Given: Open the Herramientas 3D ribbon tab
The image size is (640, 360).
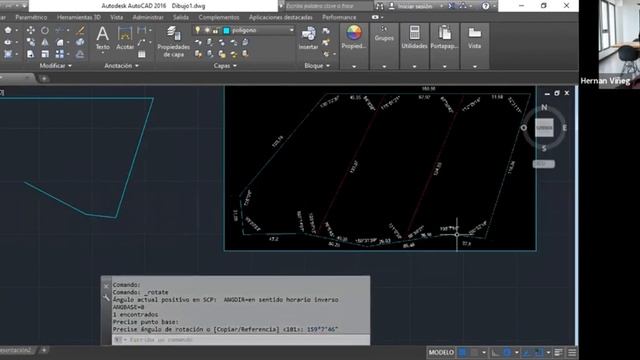Looking at the screenshot, I should (x=79, y=17).
